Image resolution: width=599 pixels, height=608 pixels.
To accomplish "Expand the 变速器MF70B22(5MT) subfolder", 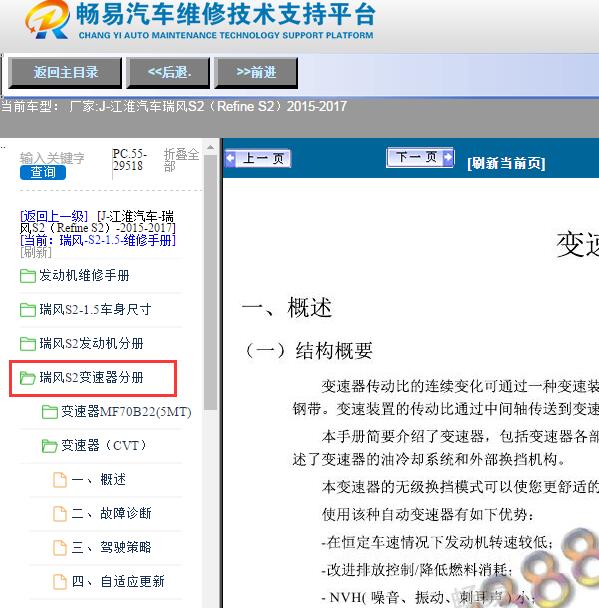I will (126, 411).
